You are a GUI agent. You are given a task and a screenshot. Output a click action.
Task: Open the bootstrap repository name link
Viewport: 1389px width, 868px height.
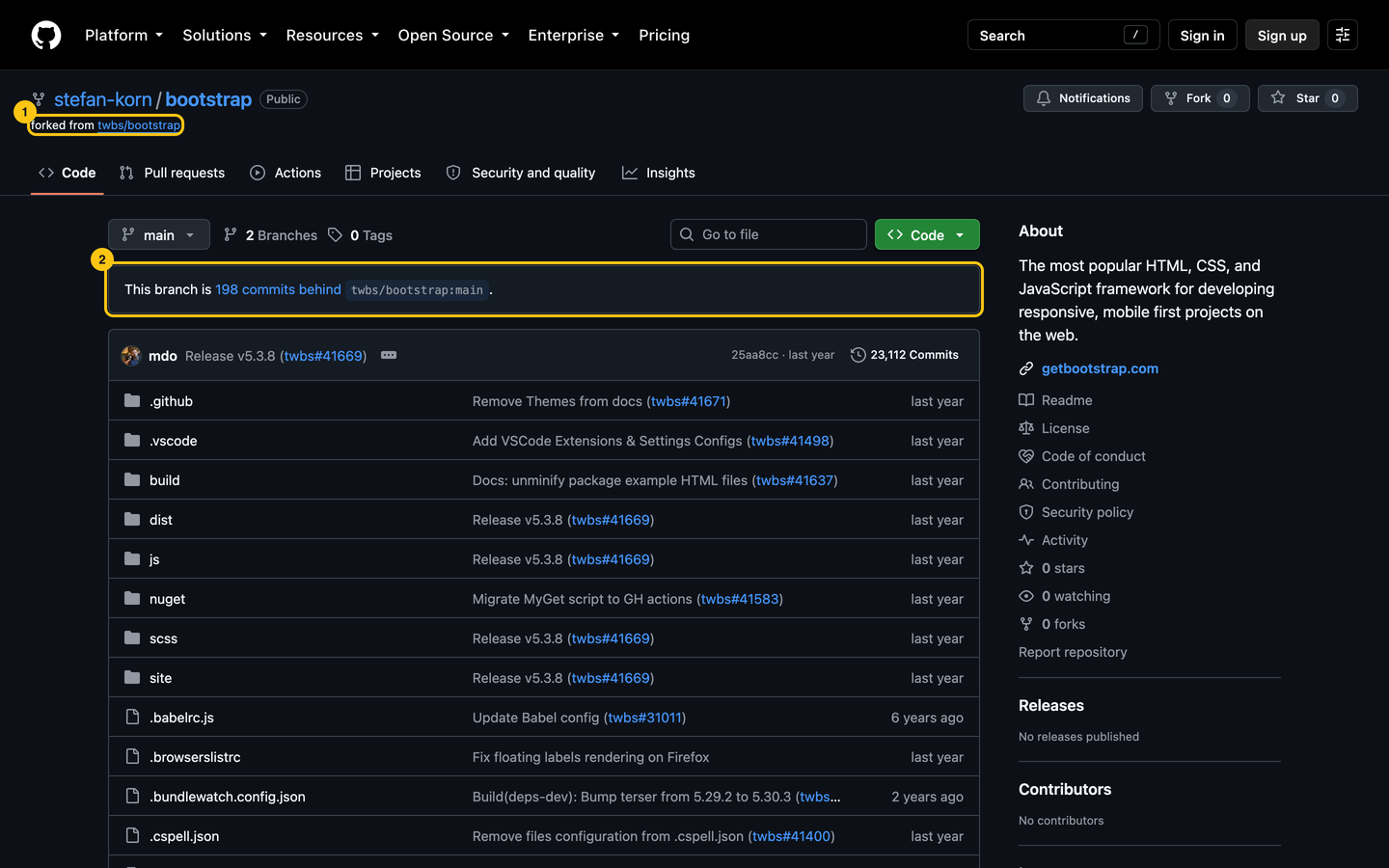208,99
